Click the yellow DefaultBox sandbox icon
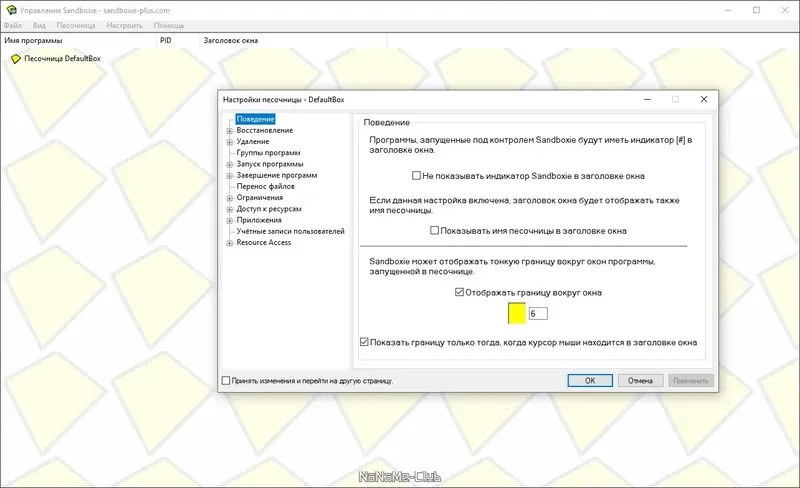Image resolution: width=800 pixels, height=488 pixels. [16, 59]
